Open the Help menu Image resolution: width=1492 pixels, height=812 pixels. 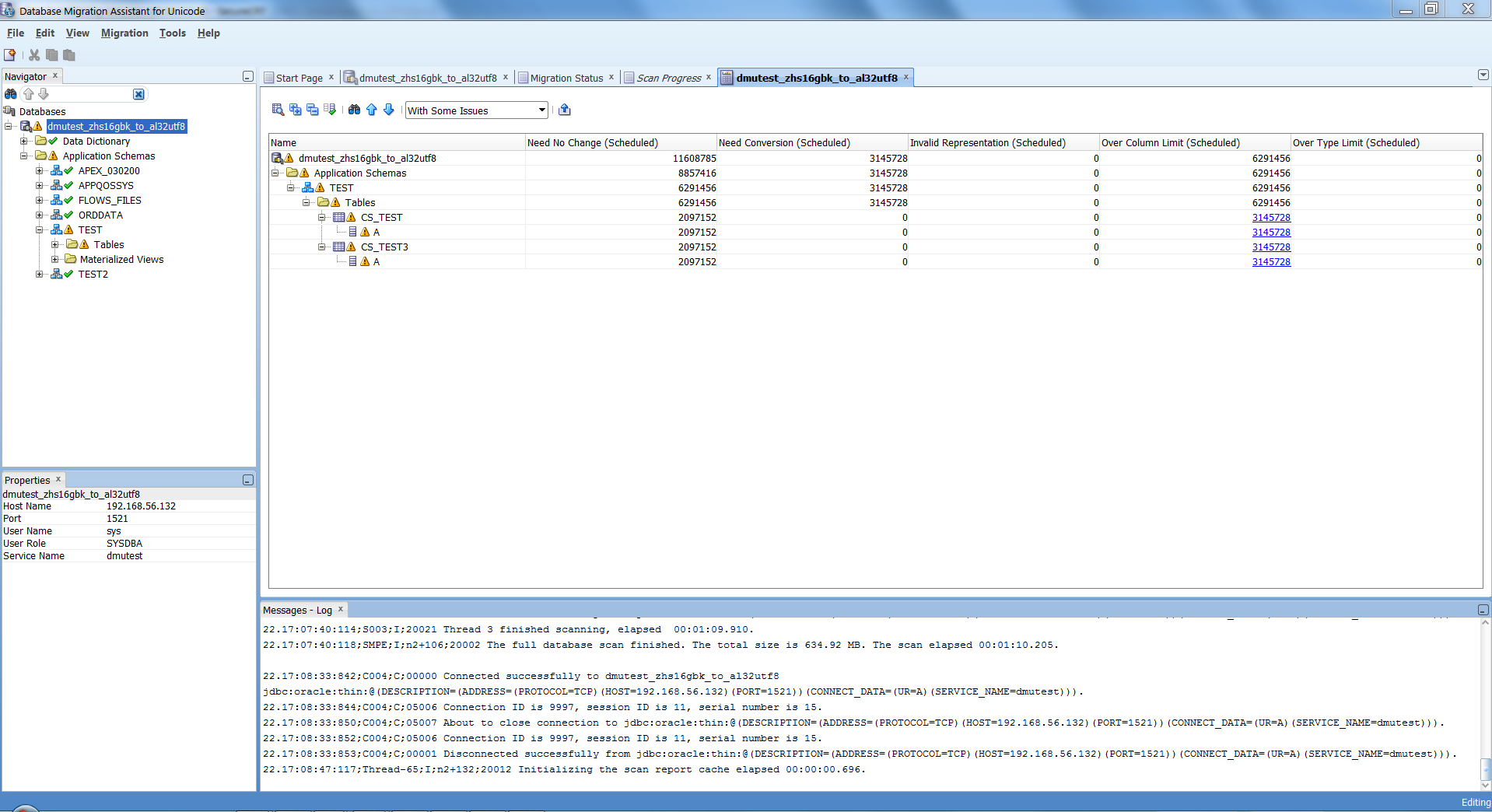208,33
